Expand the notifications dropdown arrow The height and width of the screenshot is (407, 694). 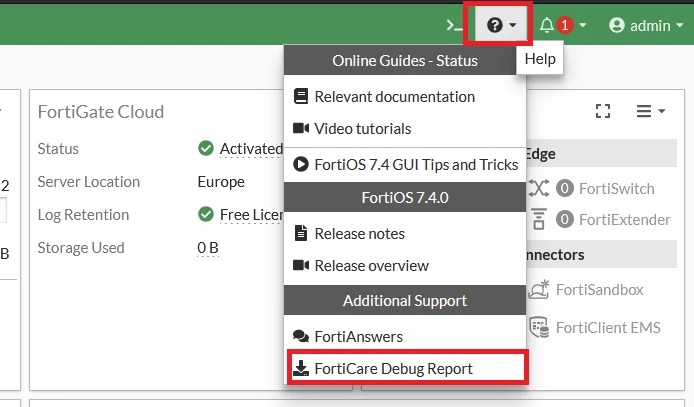[x=582, y=26]
